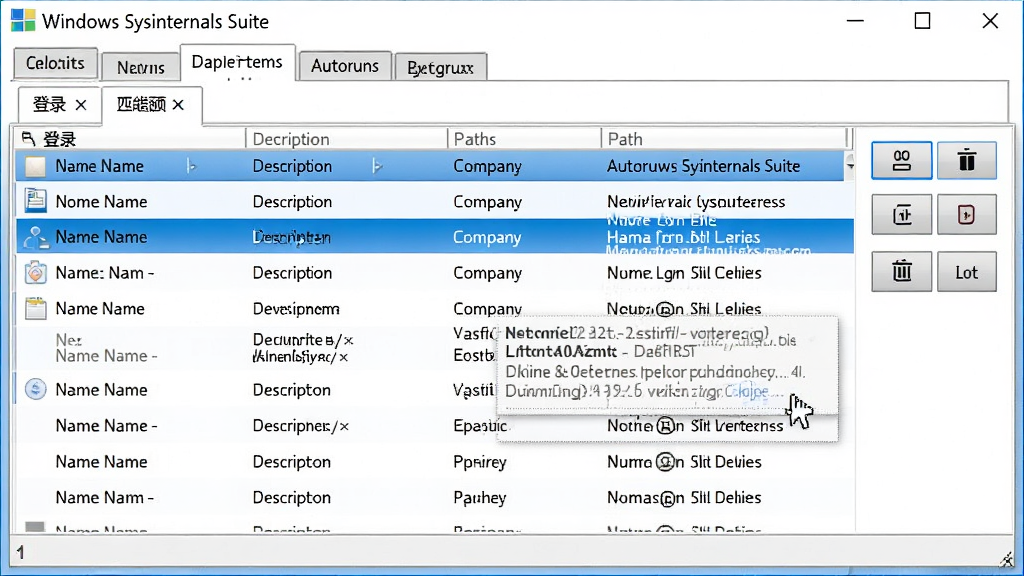
Task: Click the Ppnirey cell
Action: tap(480, 462)
